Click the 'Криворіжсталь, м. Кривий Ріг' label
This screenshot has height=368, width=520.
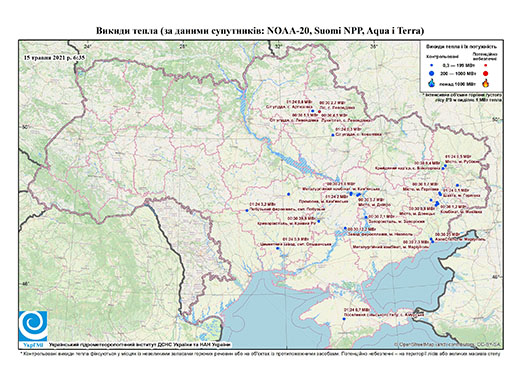tap(287, 224)
